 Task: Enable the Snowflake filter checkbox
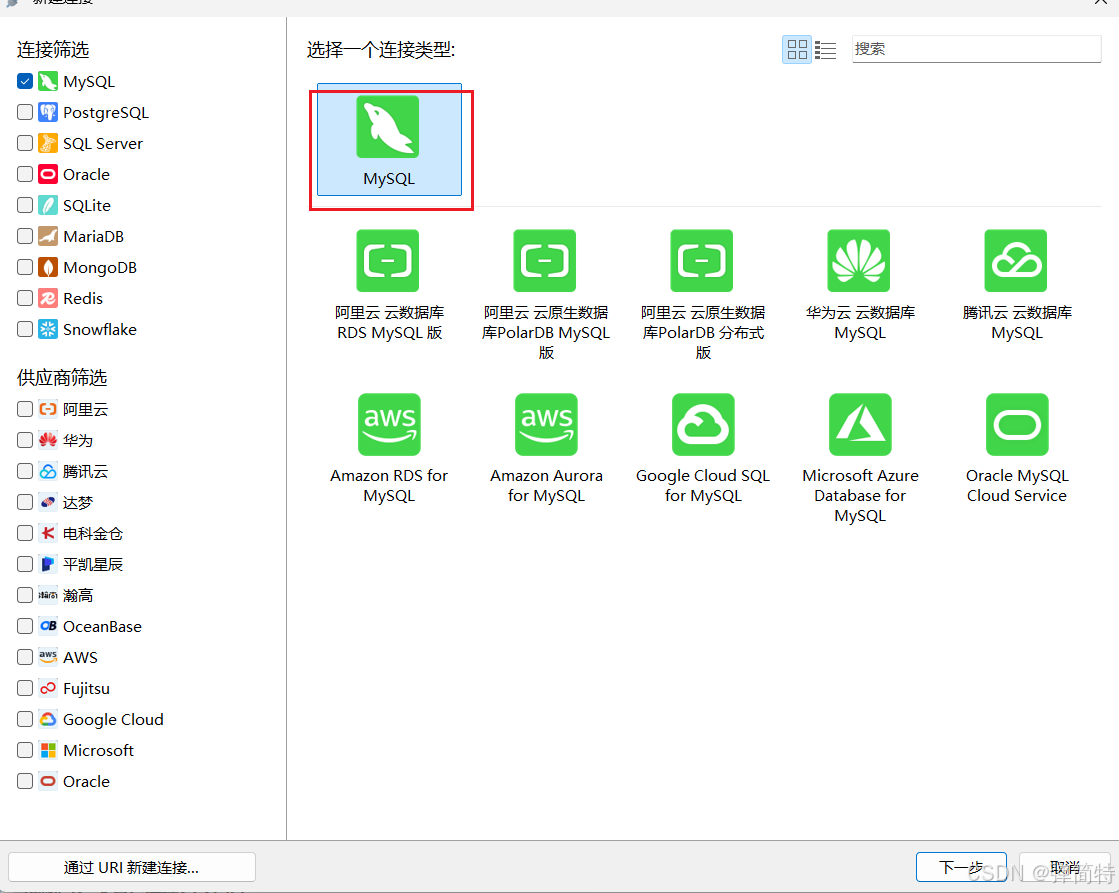click(x=25, y=329)
